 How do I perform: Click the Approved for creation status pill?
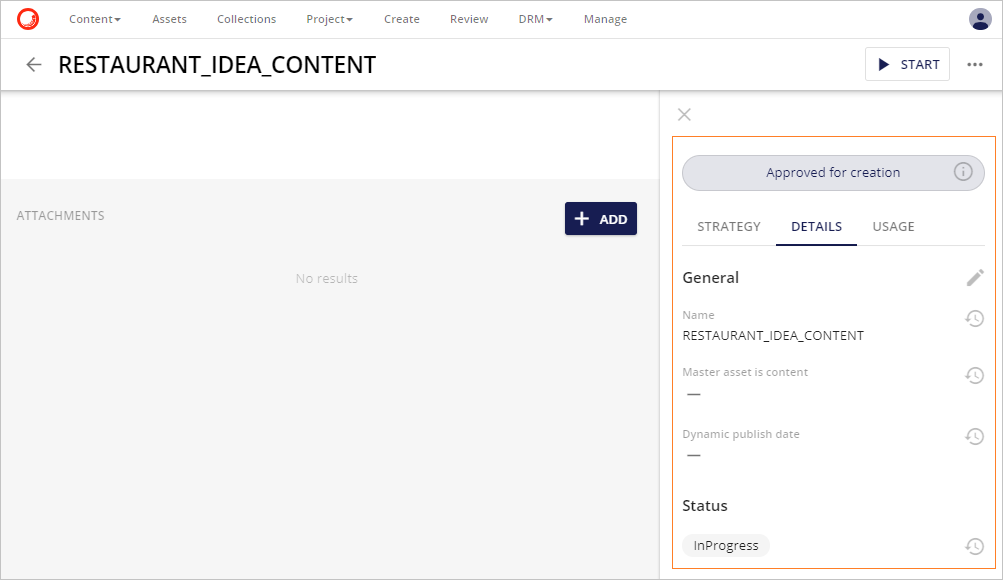[x=833, y=172]
